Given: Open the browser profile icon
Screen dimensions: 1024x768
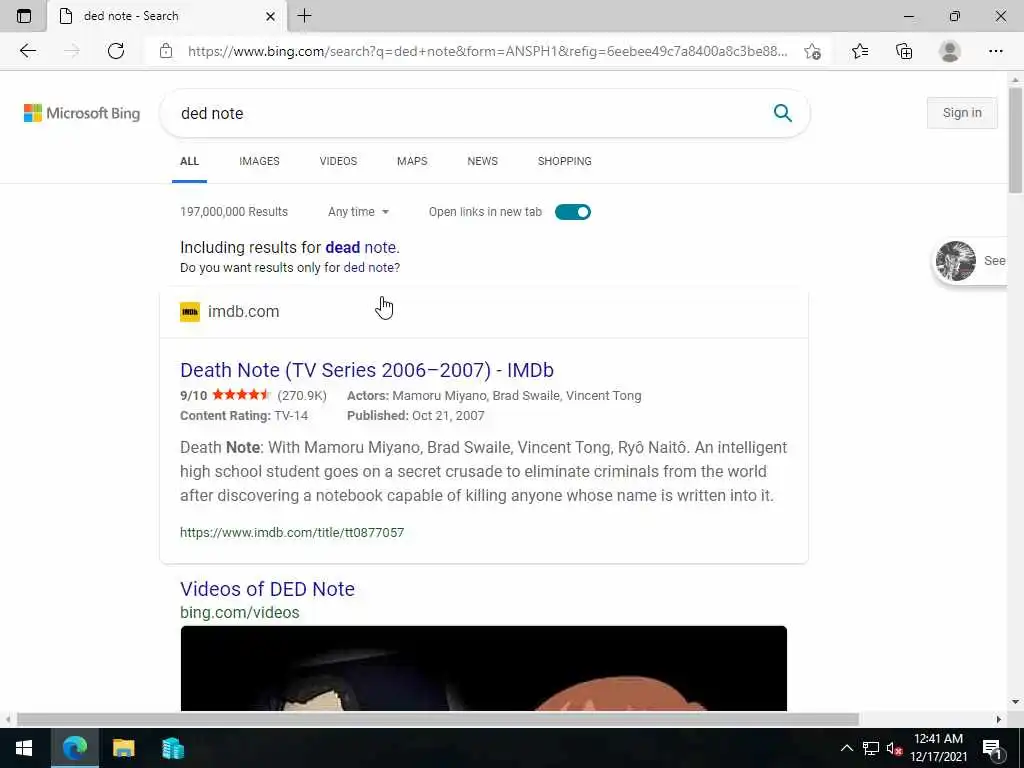Looking at the screenshot, I should 950,51.
